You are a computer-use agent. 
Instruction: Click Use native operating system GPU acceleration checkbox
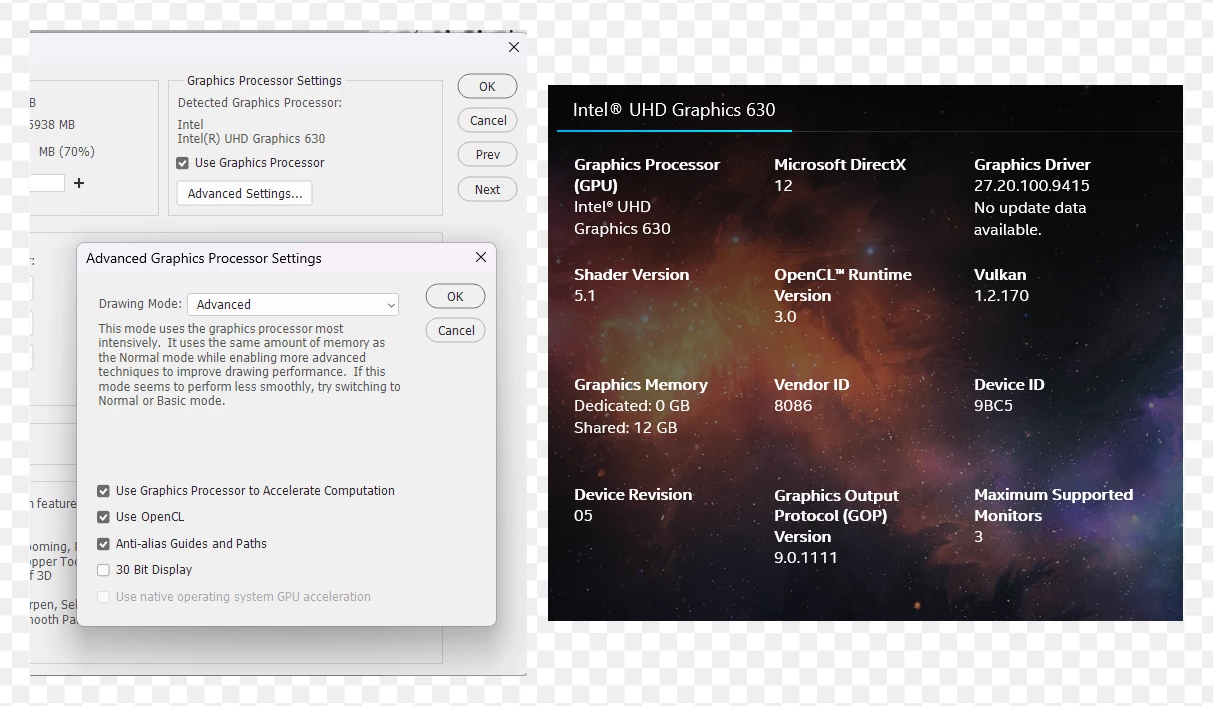[103, 597]
